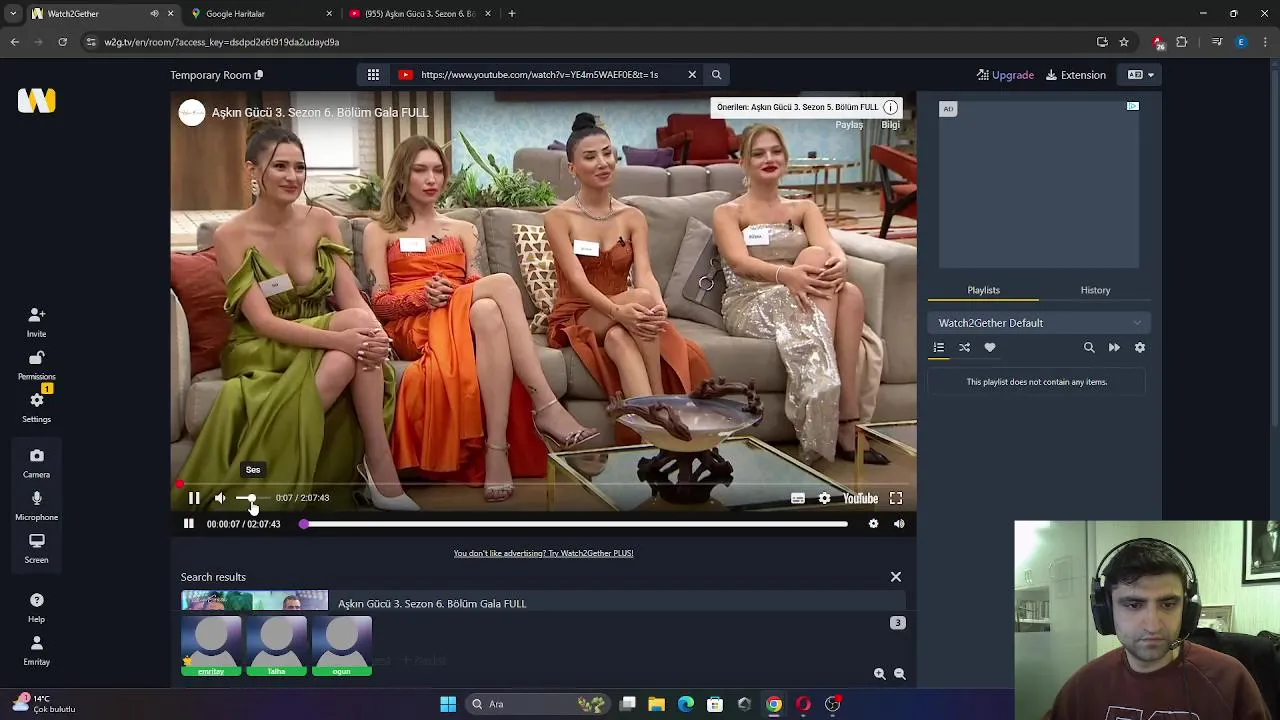
Task: Toggle playlist shuffle
Action: point(964,347)
